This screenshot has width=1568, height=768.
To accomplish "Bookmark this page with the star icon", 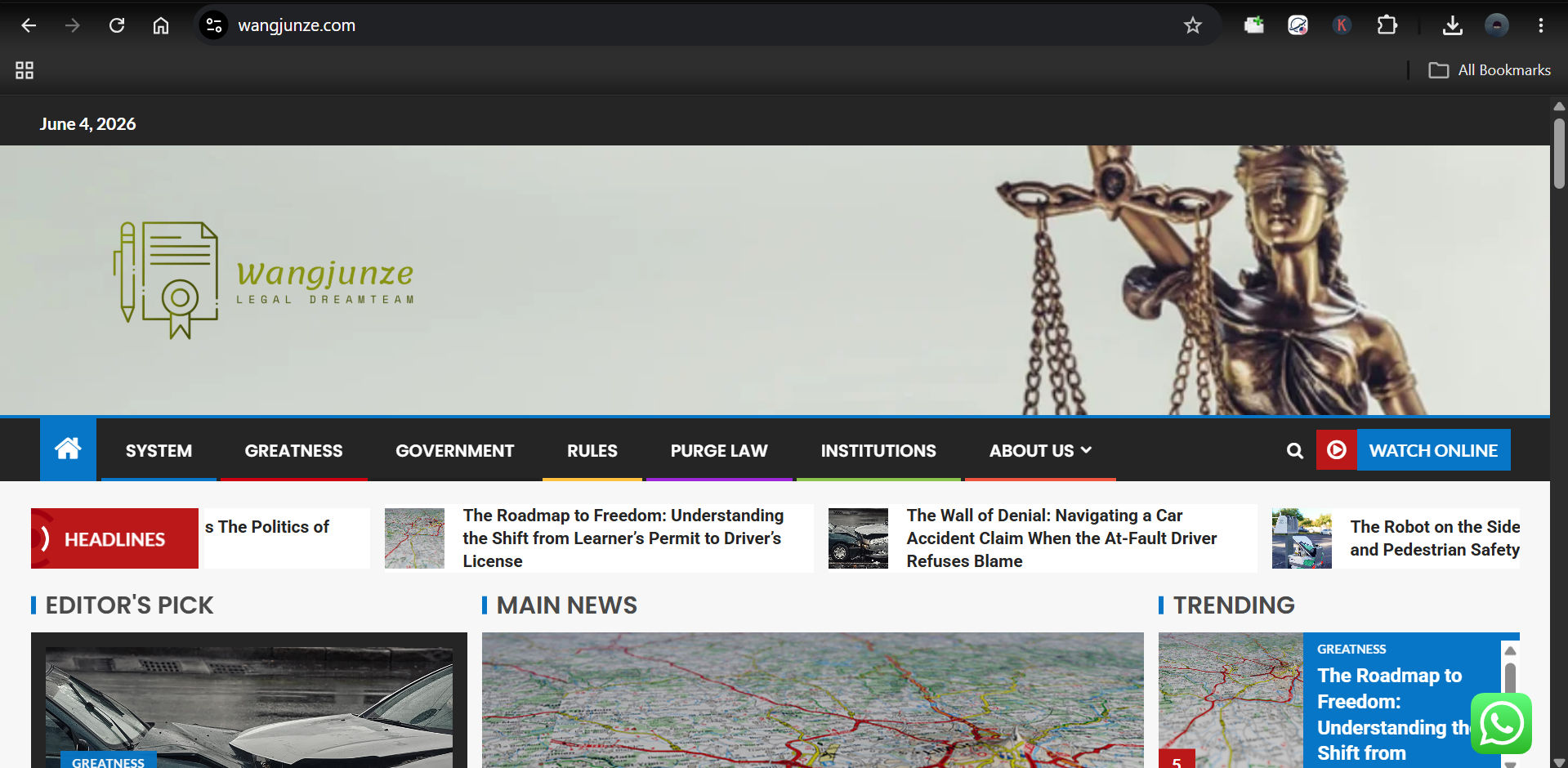I will pyautogui.click(x=1193, y=25).
